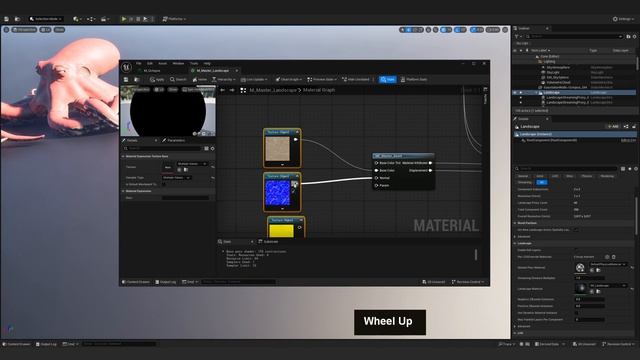Switch to the M_Octopus tab
This screenshot has height=360, width=640.
(152, 71)
